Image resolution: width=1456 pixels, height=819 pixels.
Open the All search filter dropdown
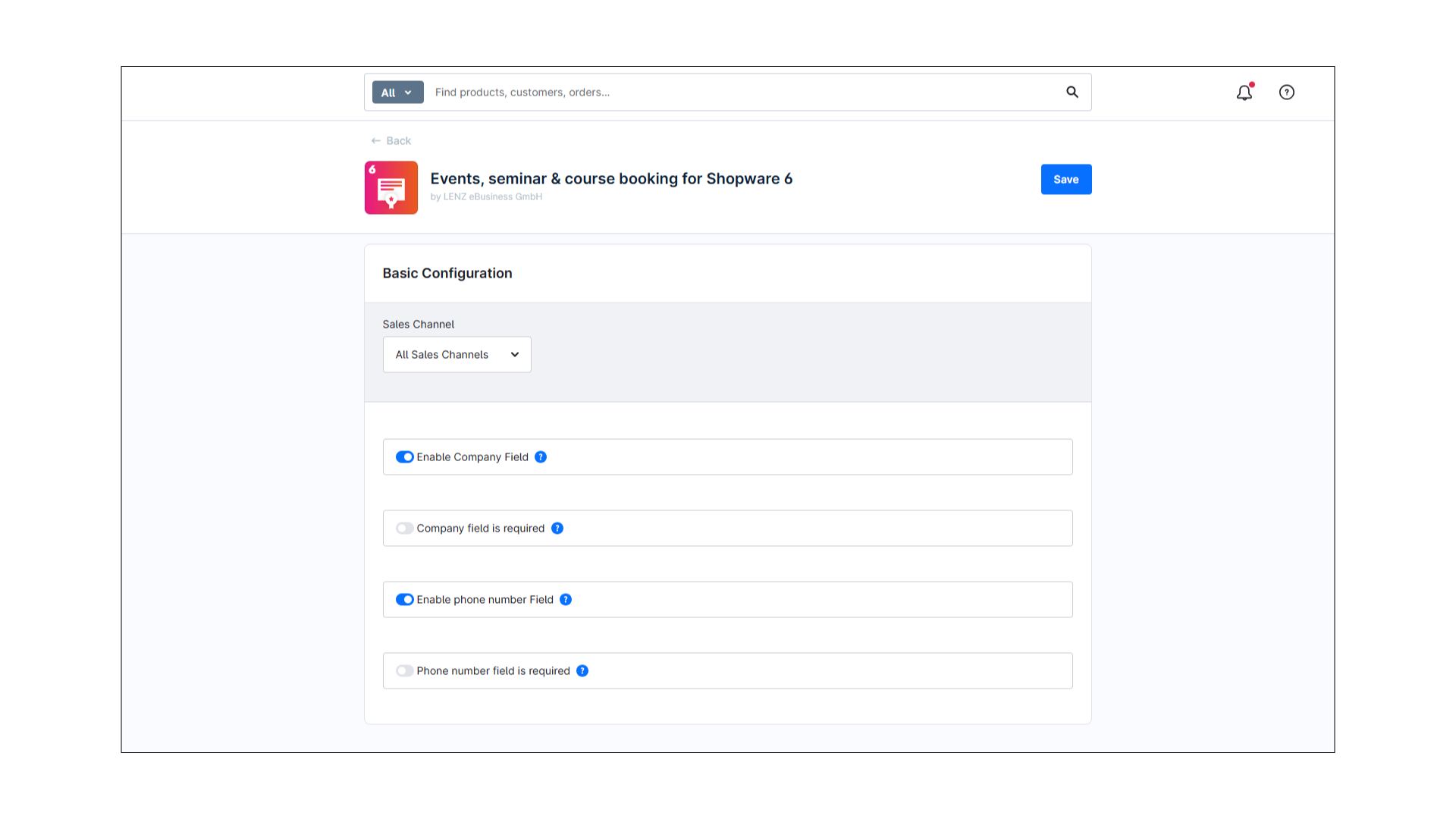click(x=397, y=93)
